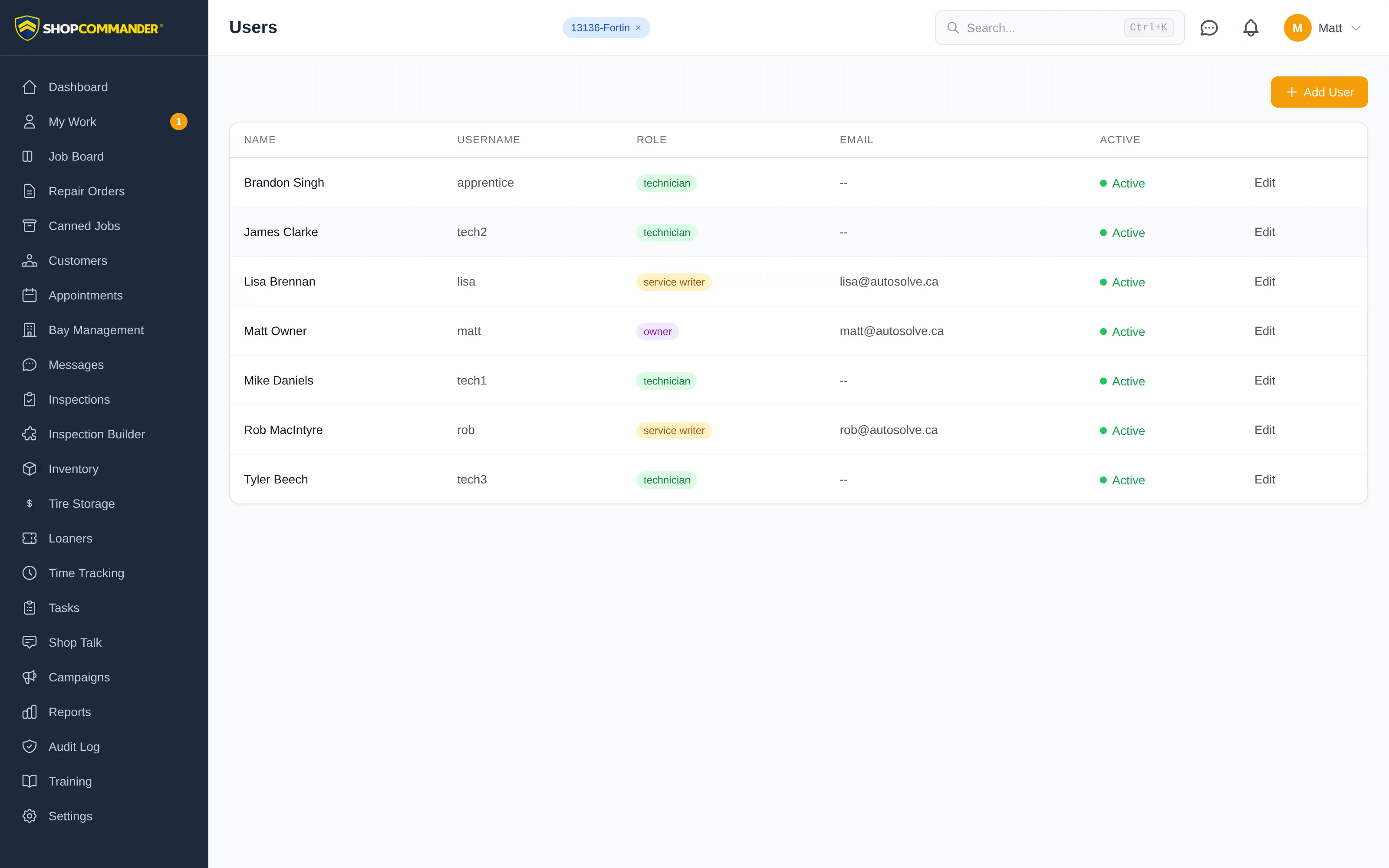The image size is (1389, 868).
Task: Open the Customers section
Action: point(104,261)
